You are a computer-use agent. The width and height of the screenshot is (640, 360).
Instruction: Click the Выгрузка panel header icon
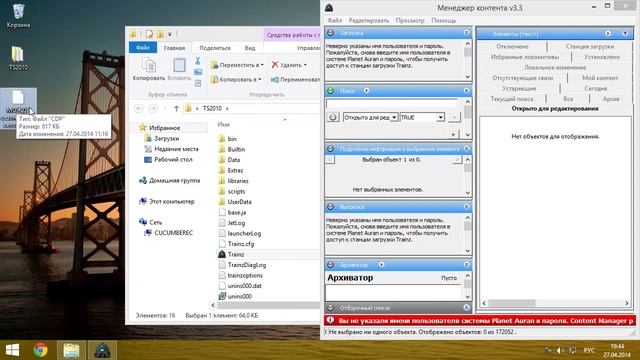point(330,207)
